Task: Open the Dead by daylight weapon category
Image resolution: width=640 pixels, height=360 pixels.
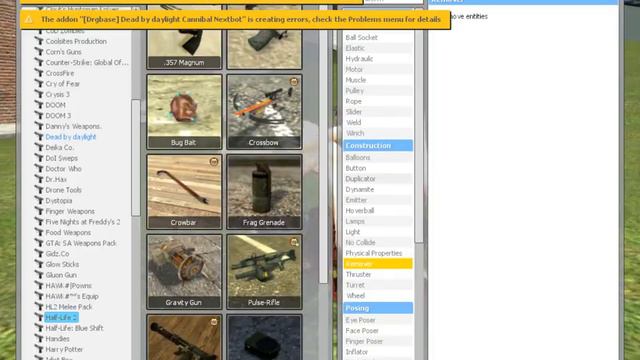Action: coord(71,137)
